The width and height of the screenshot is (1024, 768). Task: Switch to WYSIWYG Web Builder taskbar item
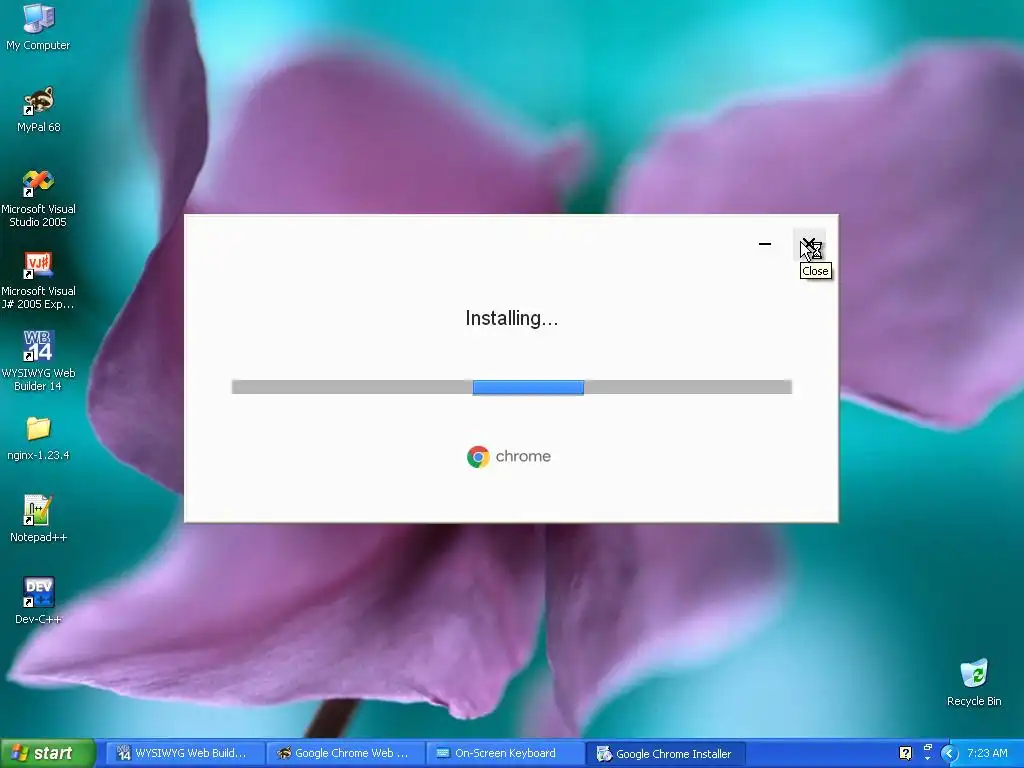(184, 754)
